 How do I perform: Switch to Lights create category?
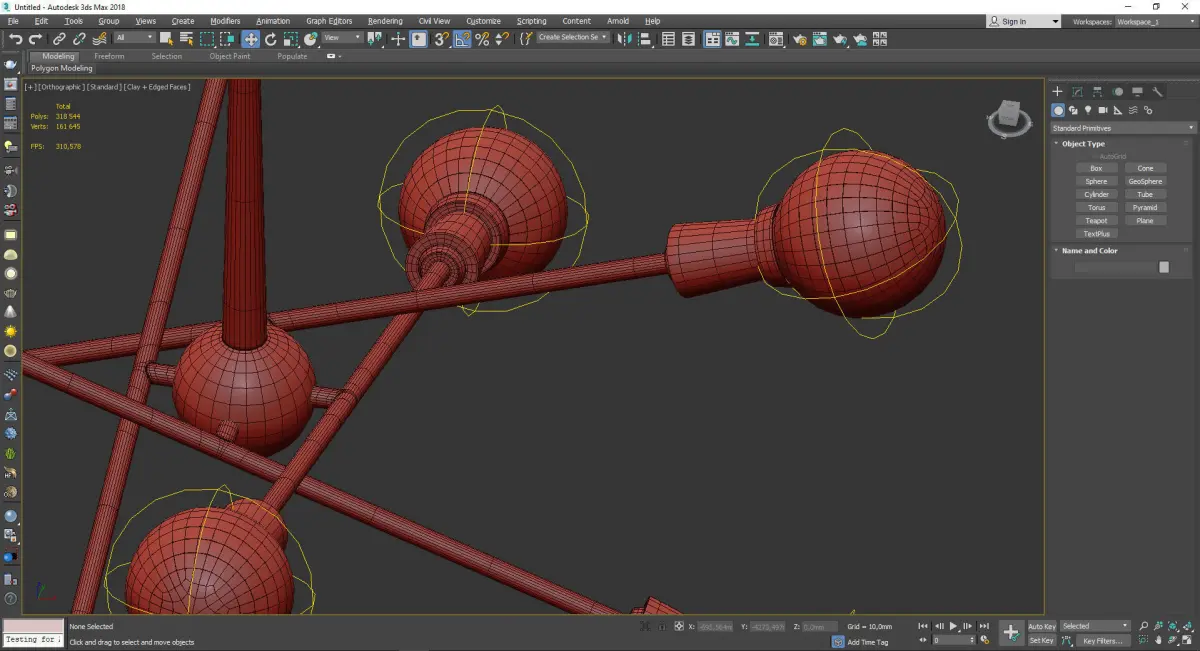(1088, 110)
